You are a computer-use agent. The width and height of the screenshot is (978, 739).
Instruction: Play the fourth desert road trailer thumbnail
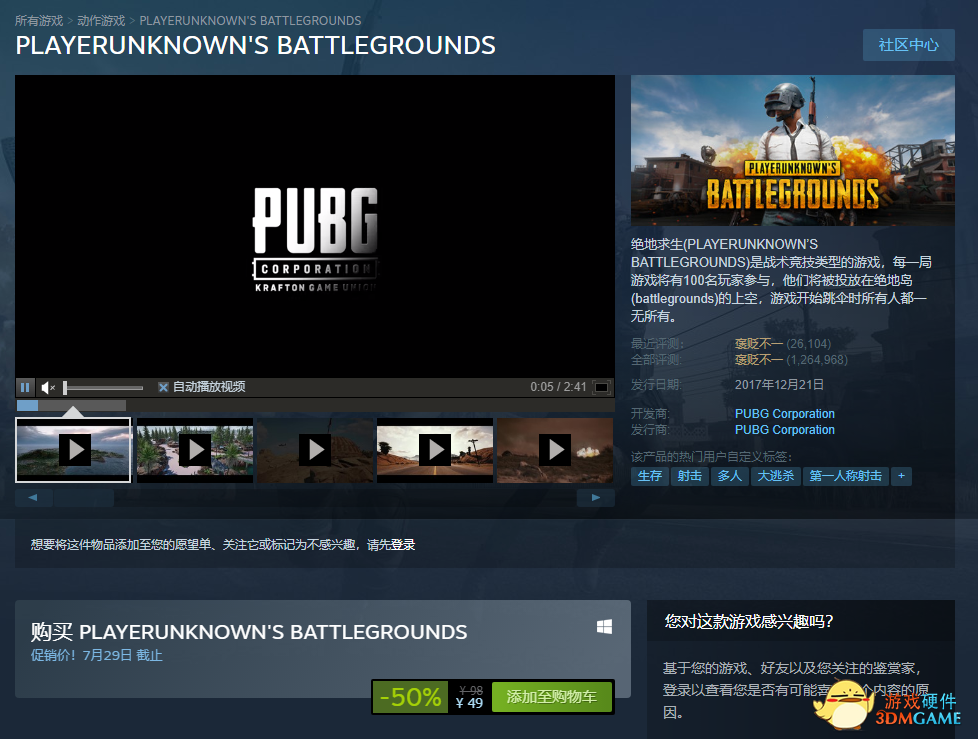click(x=435, y=450)
